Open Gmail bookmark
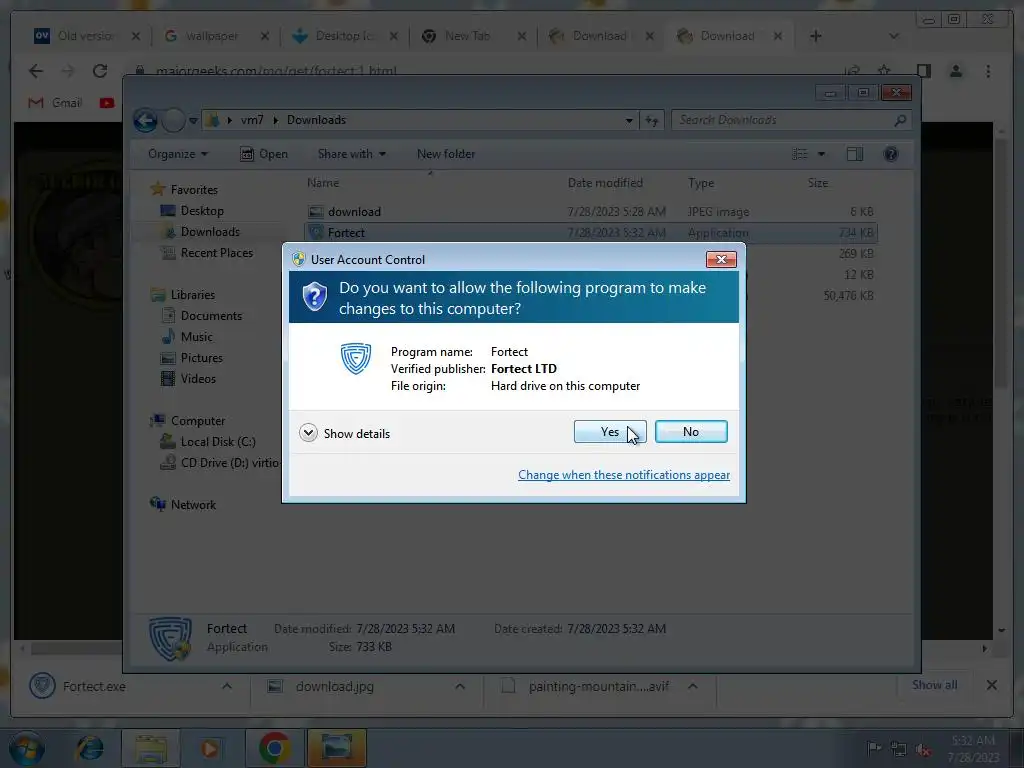 point(56,103)
